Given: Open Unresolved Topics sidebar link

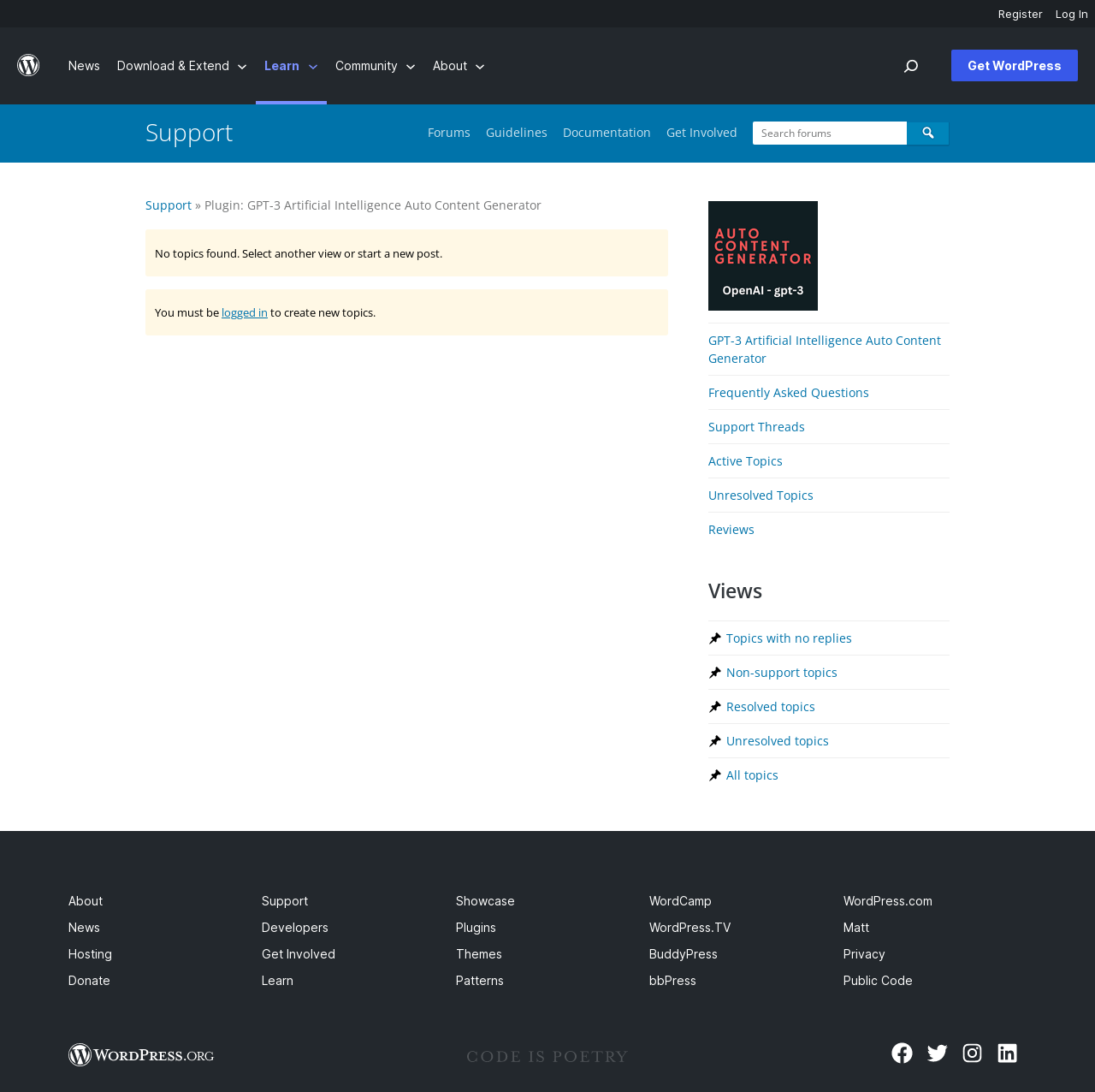Looking at the screenshot, I should (x=761, y=496).
